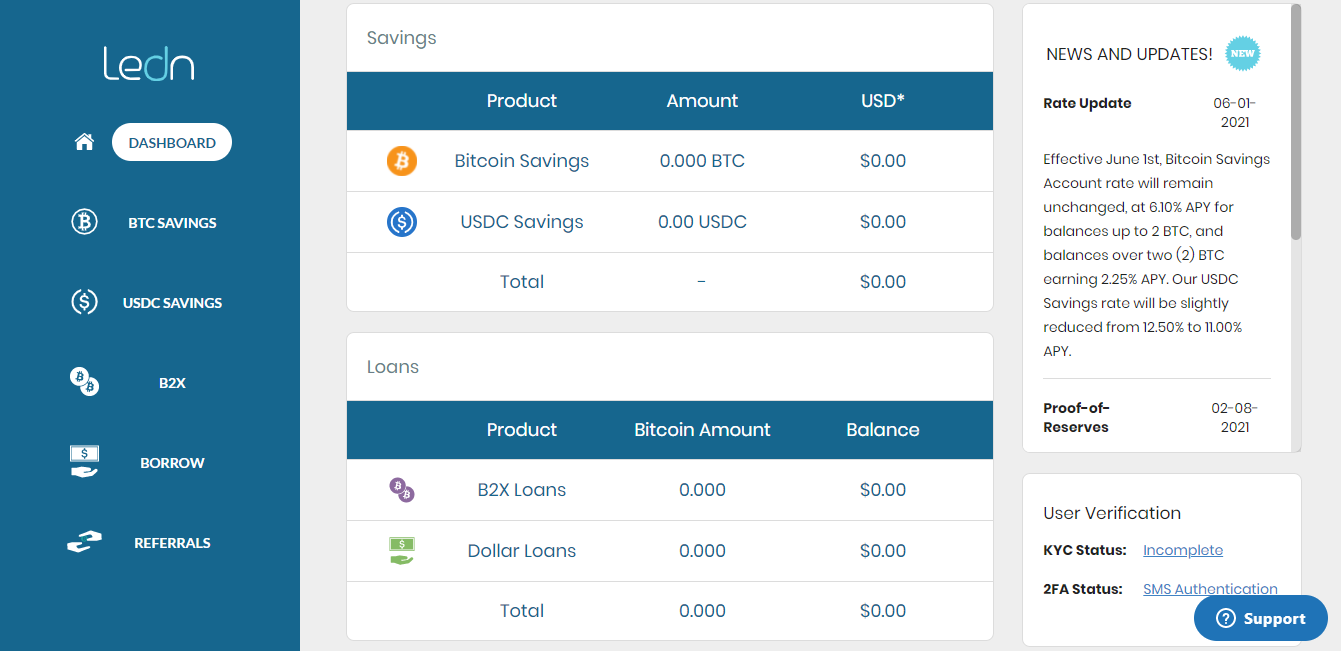Click the Bitcoin Savings product name

pyautogui.click(x=522, y=161)
